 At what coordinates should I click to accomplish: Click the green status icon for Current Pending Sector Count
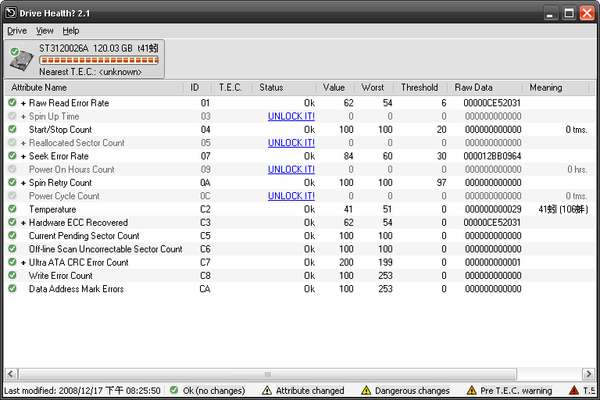[x=12, y=235]
